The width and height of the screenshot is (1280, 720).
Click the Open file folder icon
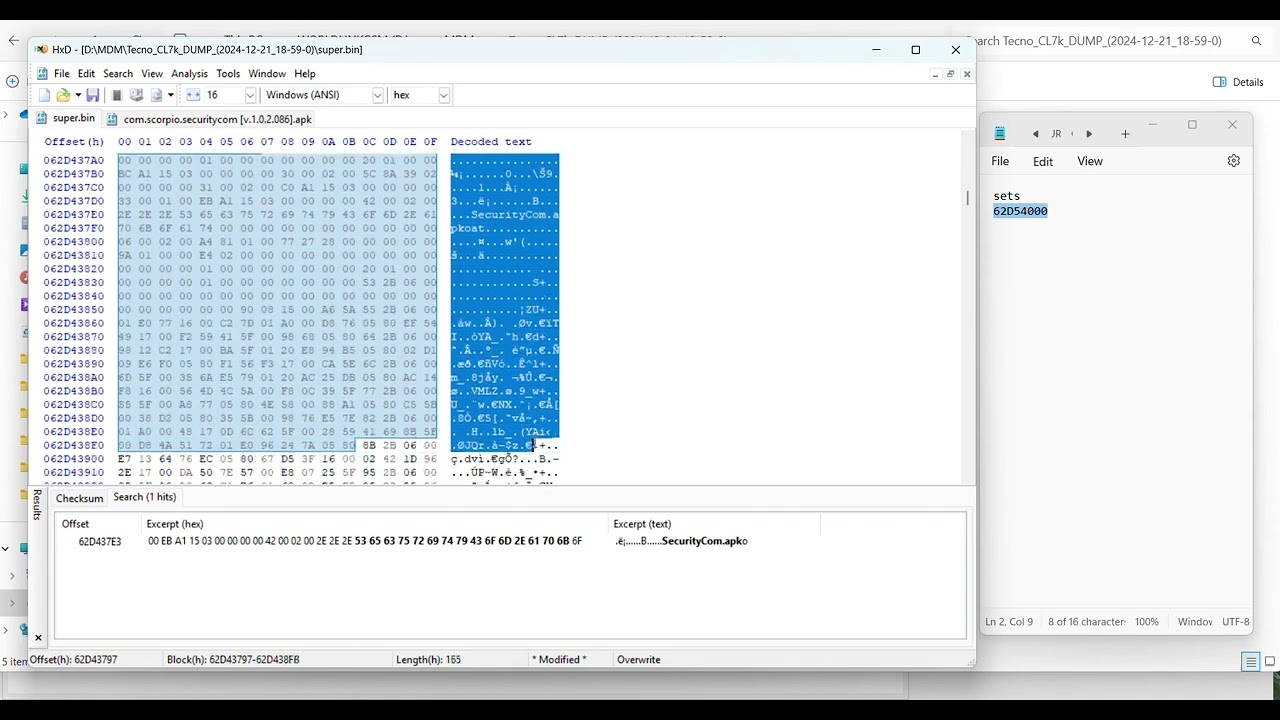[63, 95]
